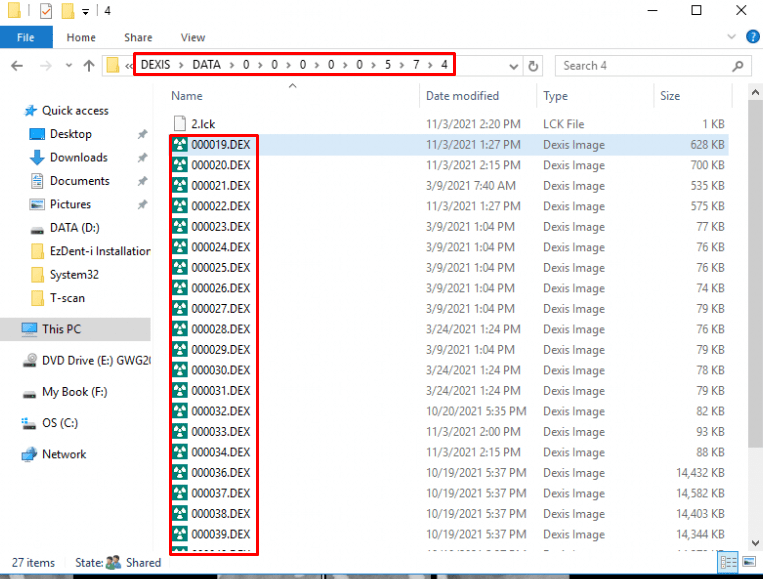The width and height of the screenshot is (763, 579).
Task: Open the File menu tab
Action: [x=26, y=37]
